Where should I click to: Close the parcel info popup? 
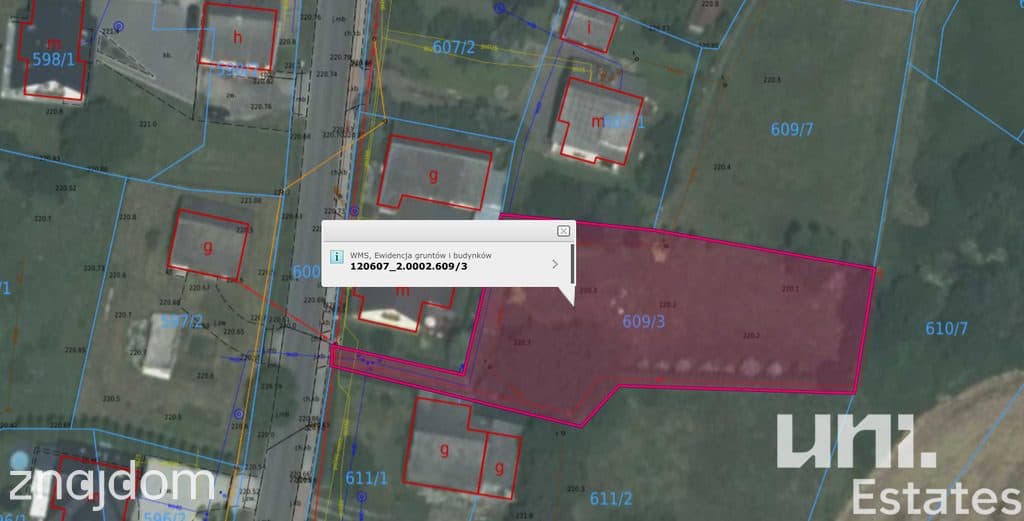tap(563, 230)
